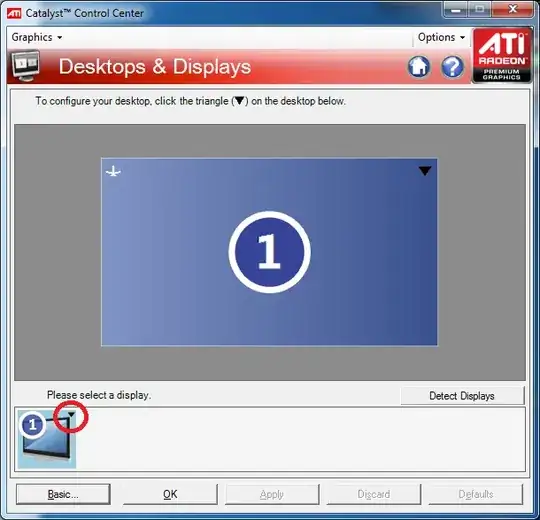Click the Discard button

(x=374, y=494)
